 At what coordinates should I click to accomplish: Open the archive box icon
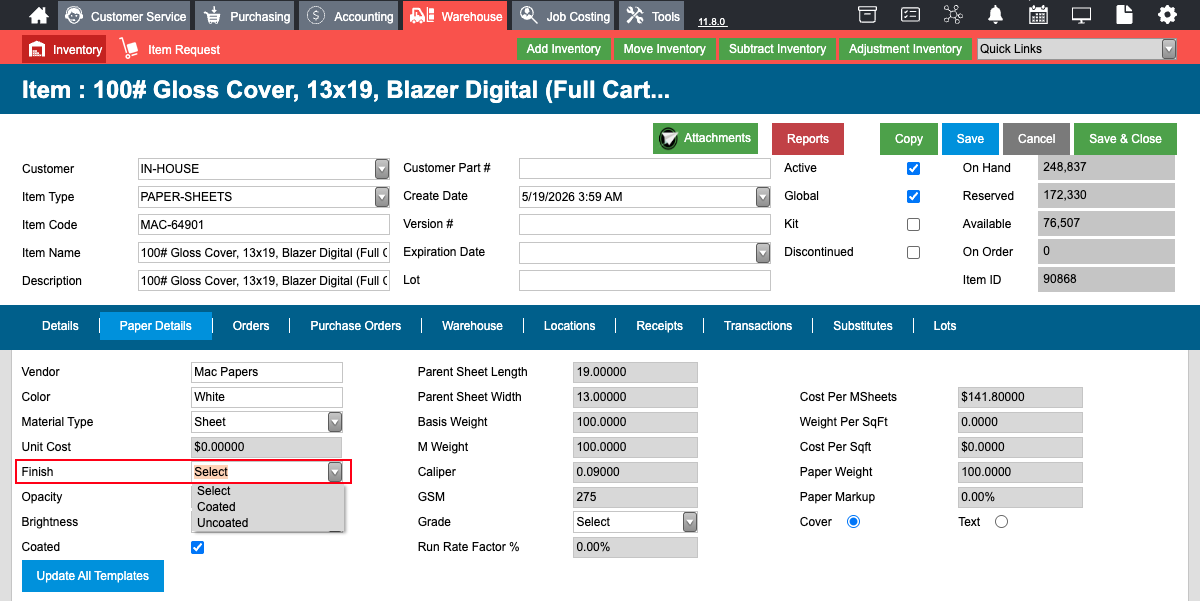tap(867, 15)
